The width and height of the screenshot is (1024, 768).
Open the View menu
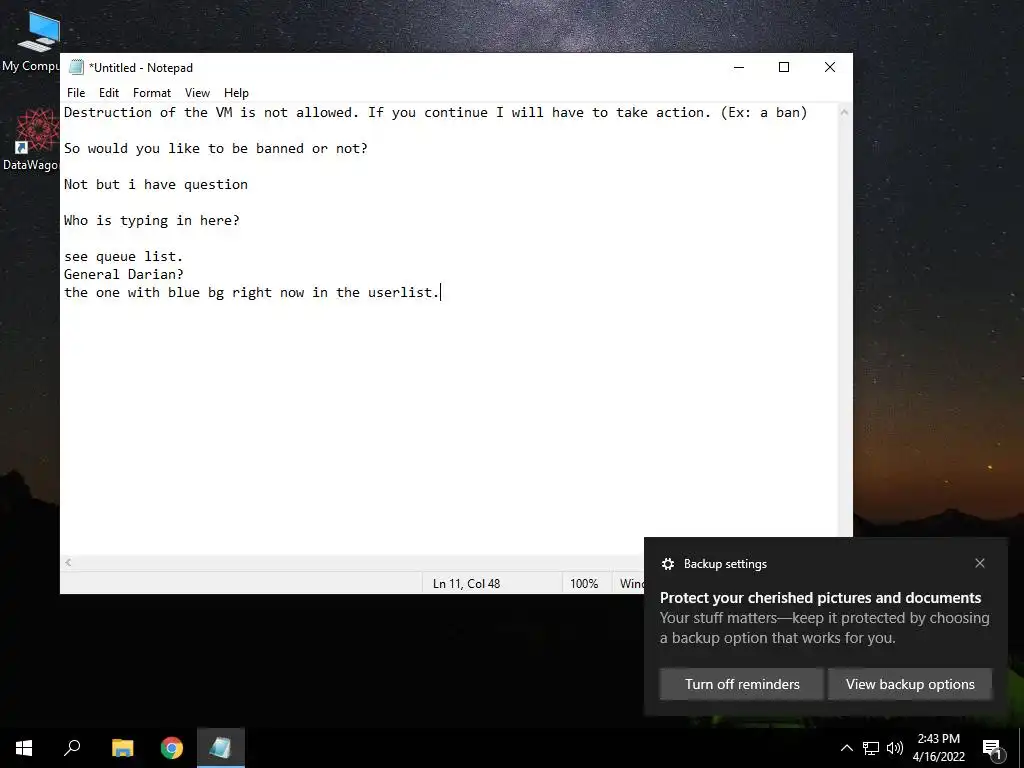click(x=197, y=93)
